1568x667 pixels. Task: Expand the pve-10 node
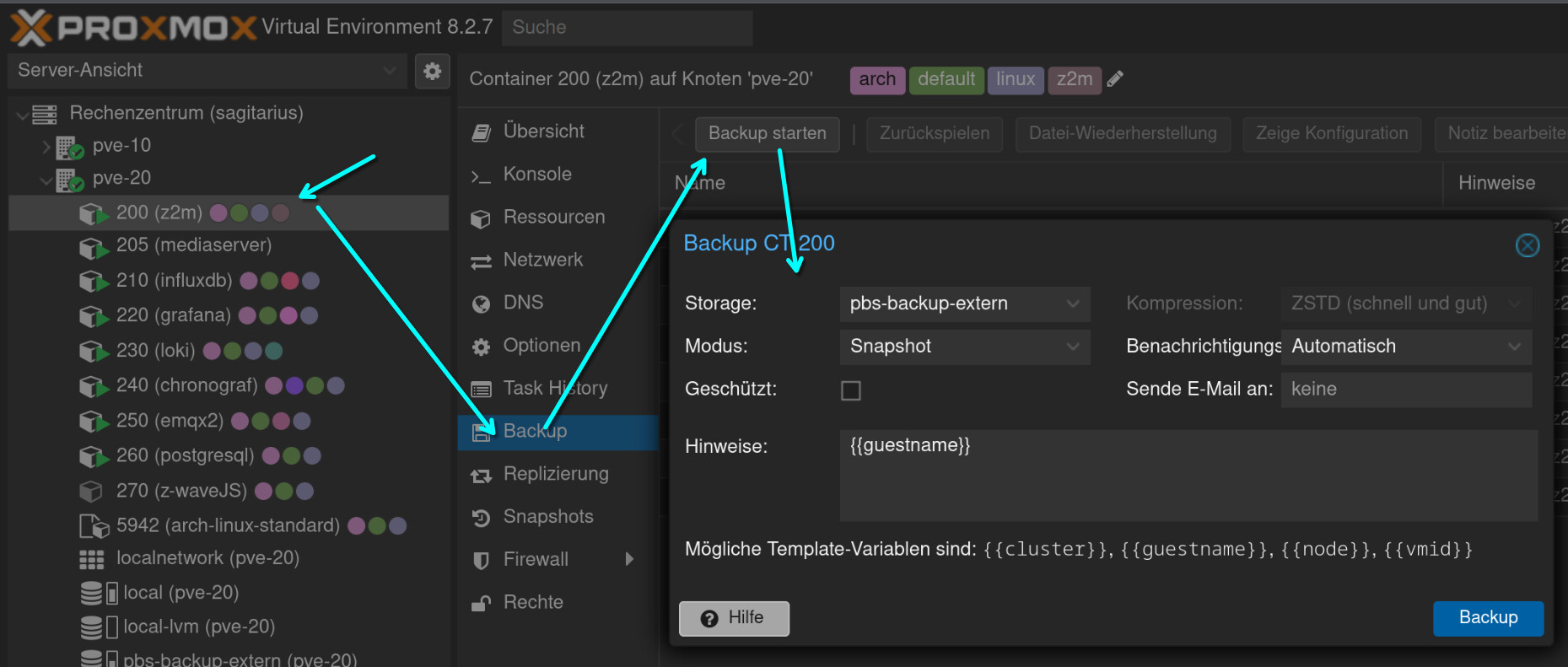(46, 147)
